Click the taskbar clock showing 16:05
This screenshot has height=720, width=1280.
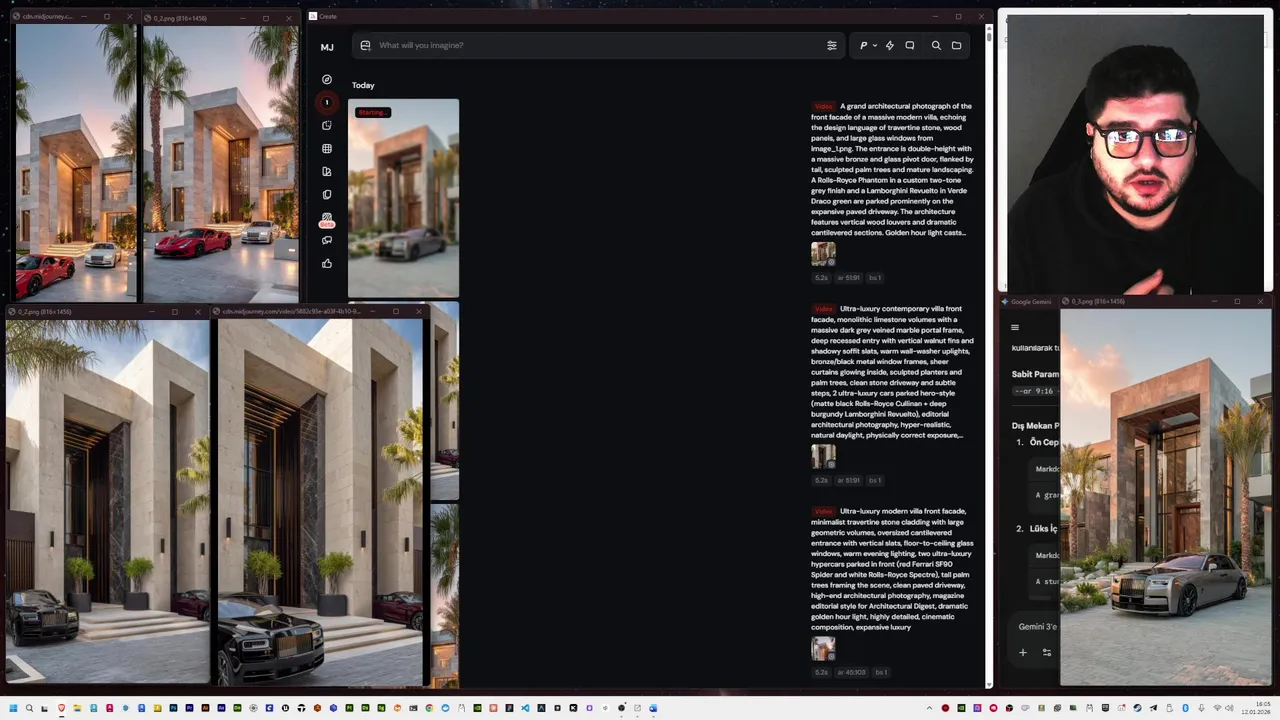coord(1256,708)
